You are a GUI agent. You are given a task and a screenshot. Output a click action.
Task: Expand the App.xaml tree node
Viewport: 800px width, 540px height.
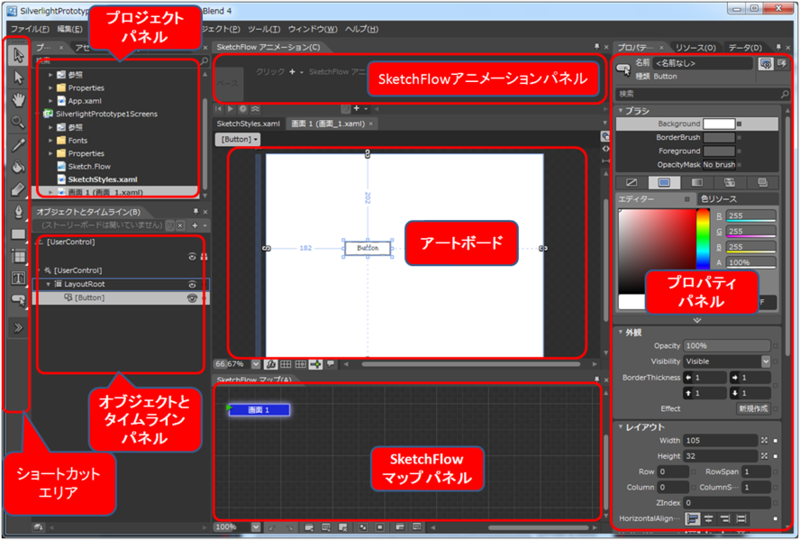tap(51, 101)
